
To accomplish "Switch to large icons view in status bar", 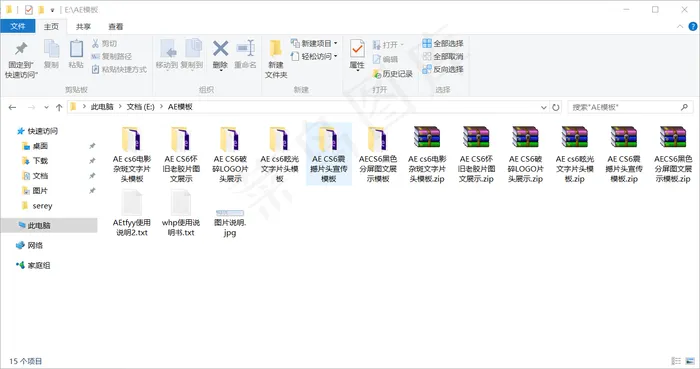I will 691,361.
